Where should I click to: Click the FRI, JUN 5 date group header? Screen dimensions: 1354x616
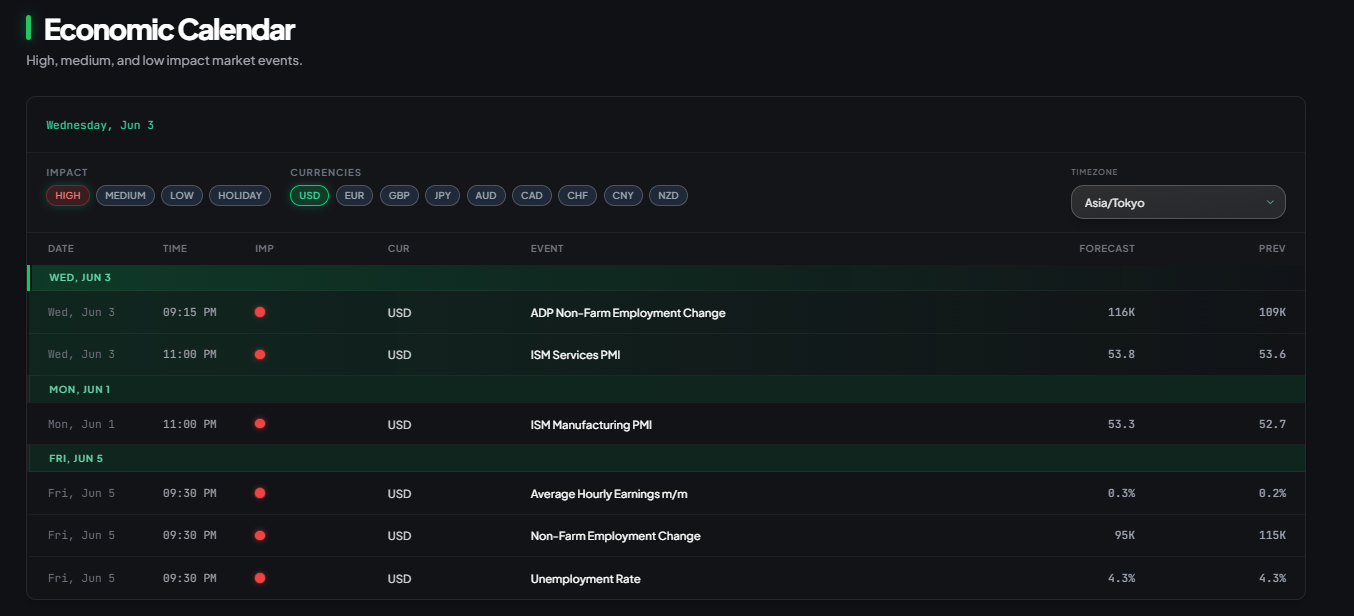[666, 459]
